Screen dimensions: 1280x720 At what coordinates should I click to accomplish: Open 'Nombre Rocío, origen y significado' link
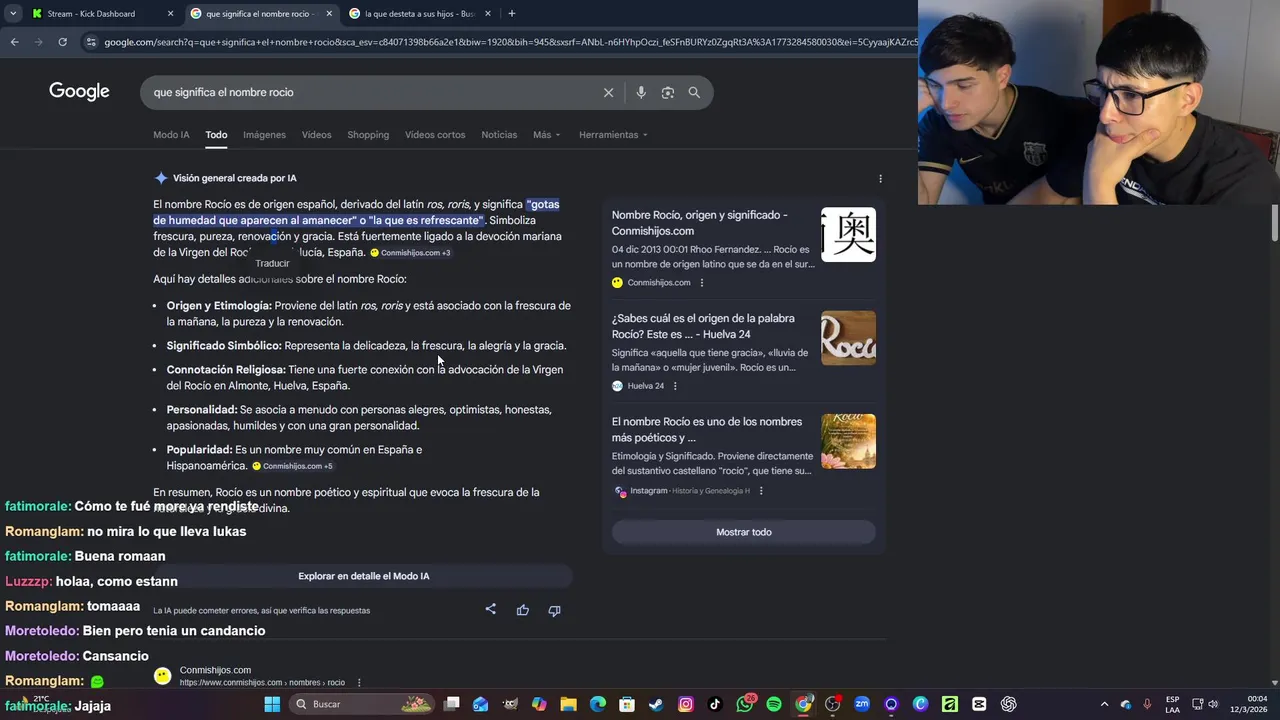[x=700, y=222]
